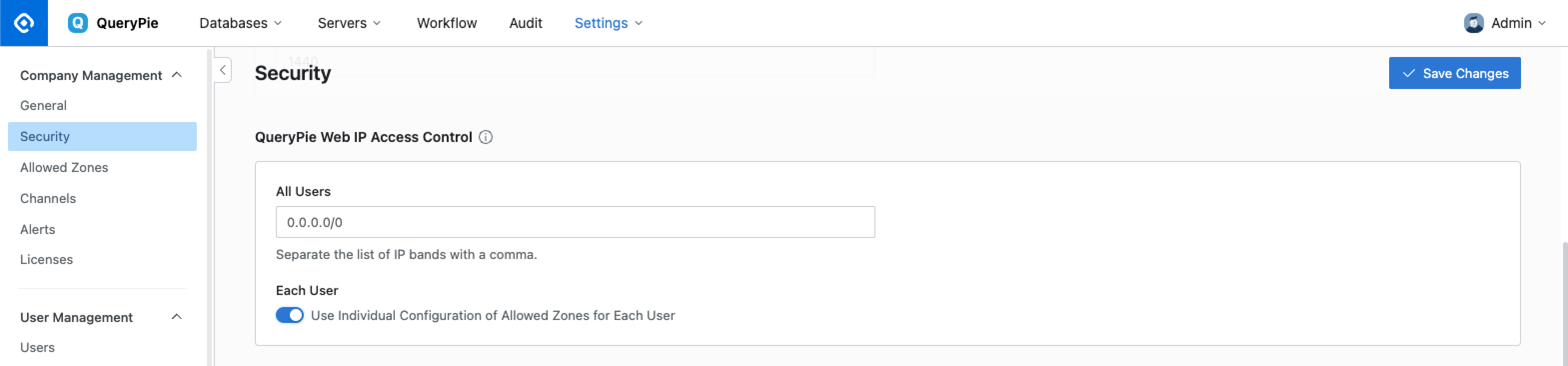Click the Save Changes button
The width and height of the screenshot is (1568, 366).
click(1454, 73)
